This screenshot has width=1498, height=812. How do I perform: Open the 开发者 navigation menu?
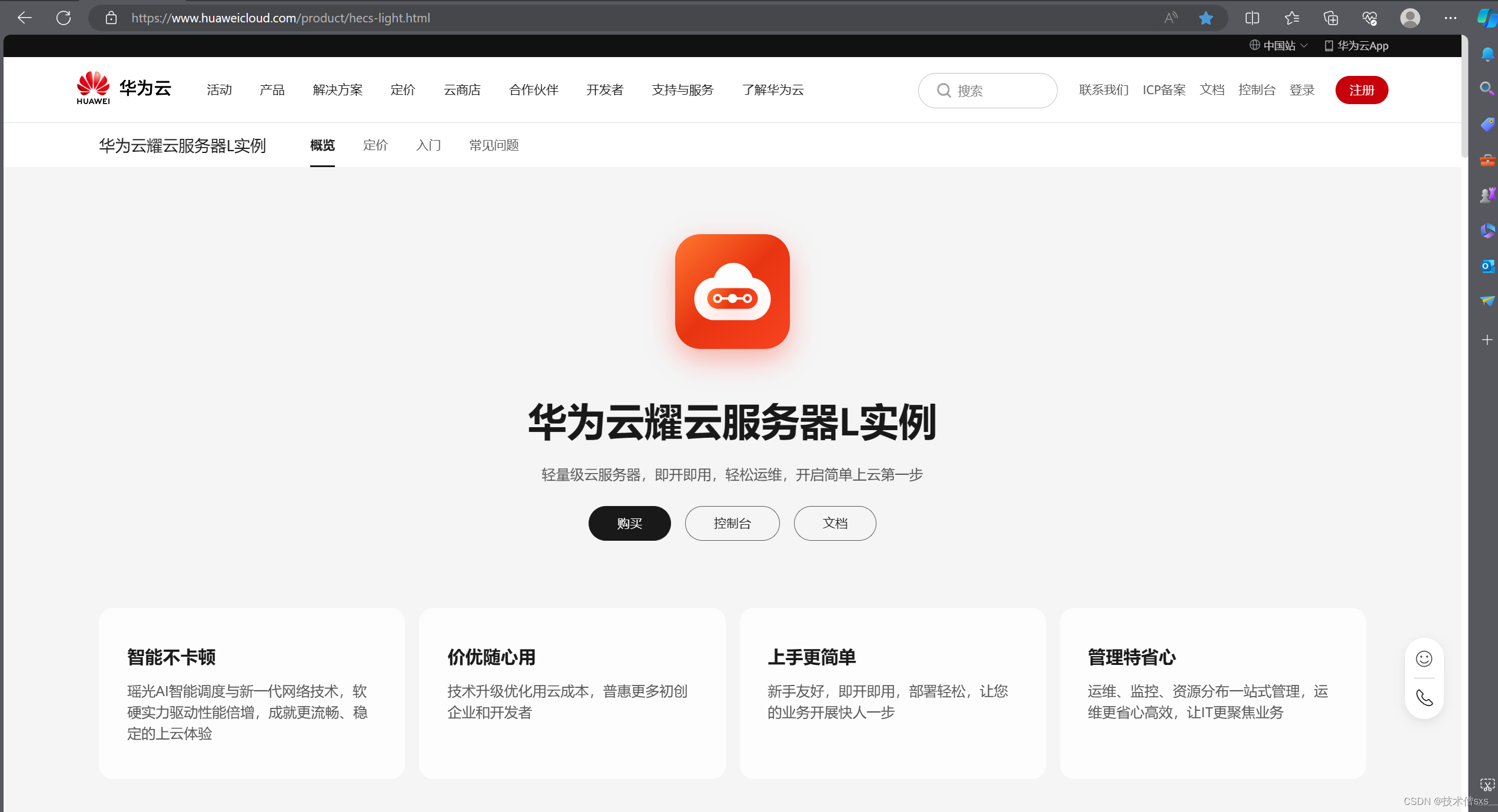pos(605,89)
